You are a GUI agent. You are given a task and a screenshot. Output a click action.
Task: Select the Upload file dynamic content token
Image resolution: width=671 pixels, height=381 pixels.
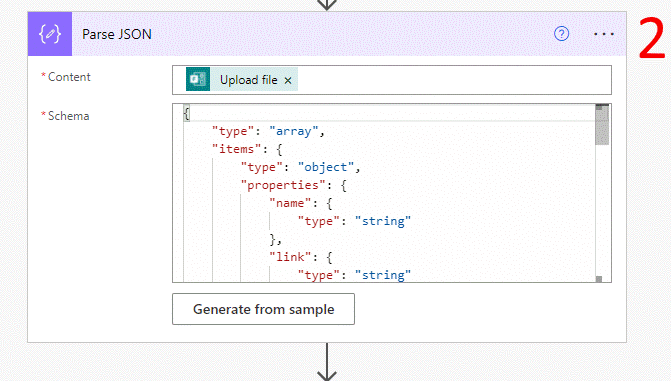(242, 79)
